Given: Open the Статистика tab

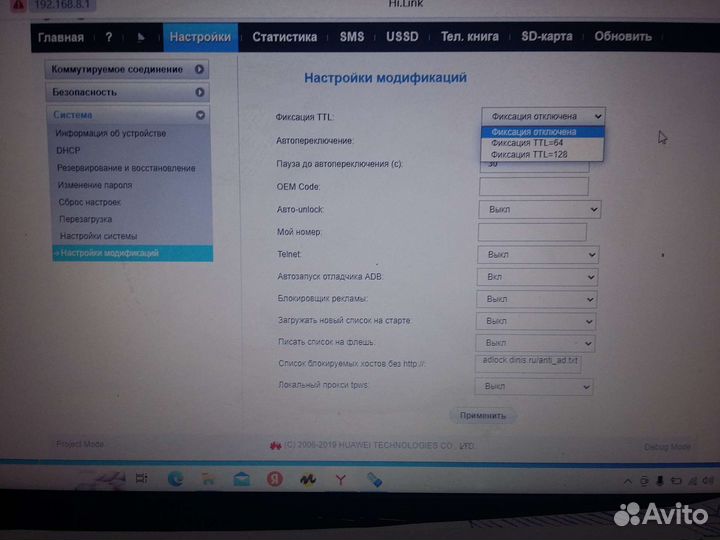Looking at the screenshot, I should coord(284,37).
